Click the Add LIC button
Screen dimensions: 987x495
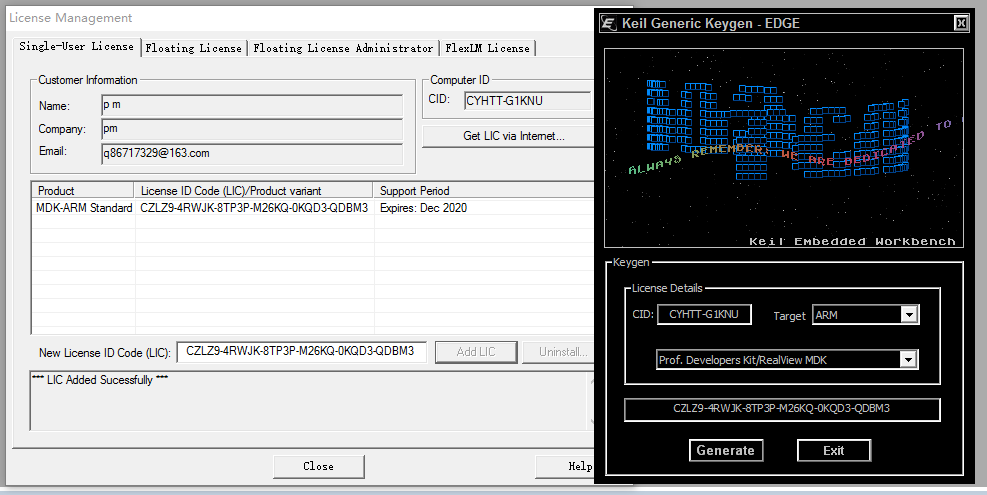point(476,352)
